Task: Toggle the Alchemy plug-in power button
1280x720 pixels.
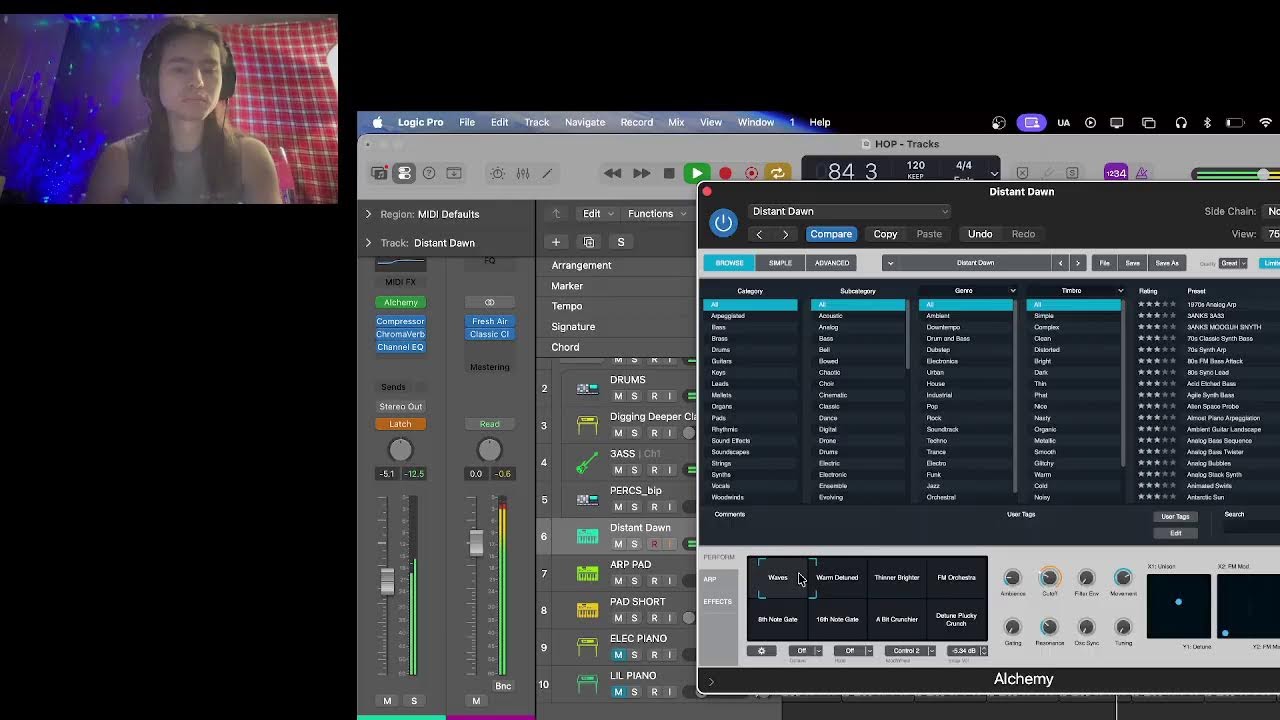Action: point(723,222)
